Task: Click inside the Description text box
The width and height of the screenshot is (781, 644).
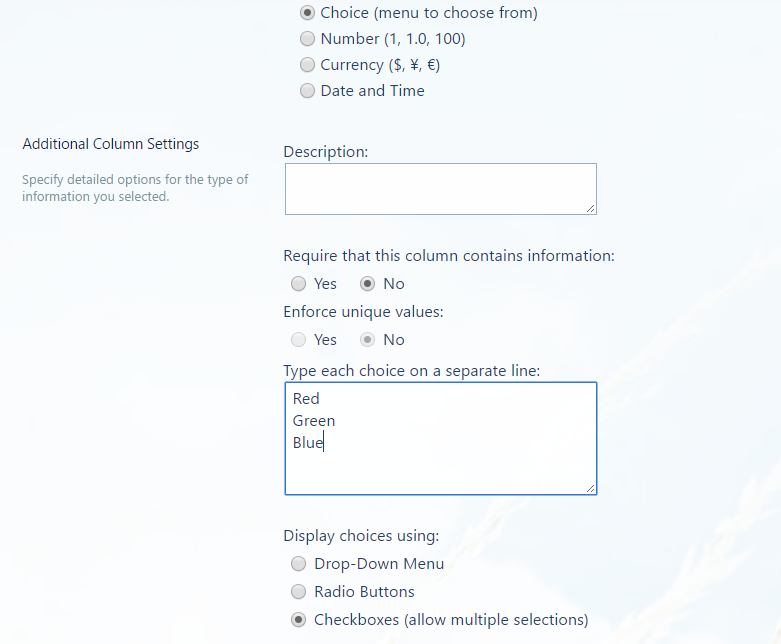Action: 441,189
